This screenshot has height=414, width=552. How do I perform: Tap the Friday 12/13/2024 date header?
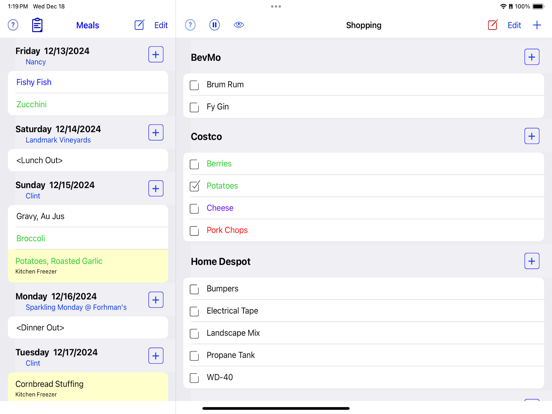pyautogui.click(x=52, y=51)
